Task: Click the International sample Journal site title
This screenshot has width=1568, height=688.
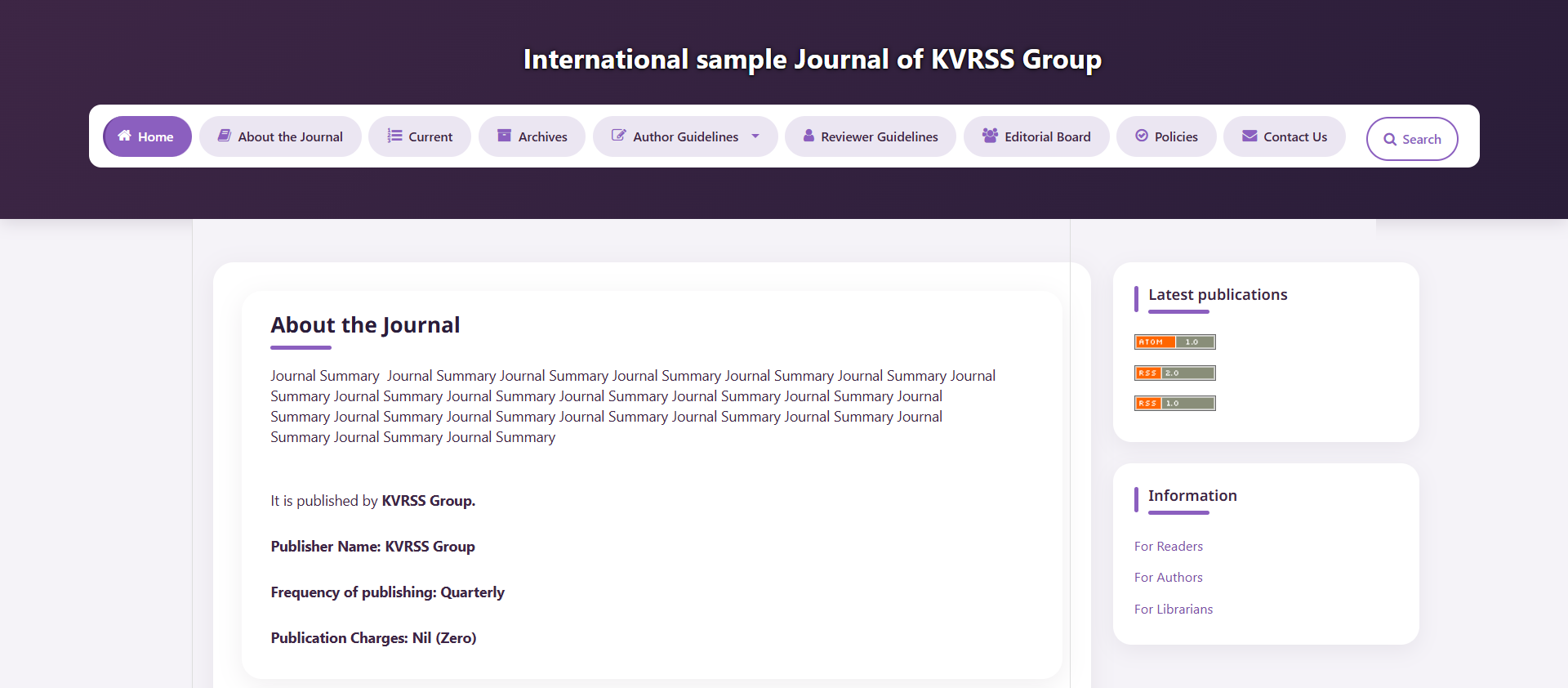Action: coord(813,60)
